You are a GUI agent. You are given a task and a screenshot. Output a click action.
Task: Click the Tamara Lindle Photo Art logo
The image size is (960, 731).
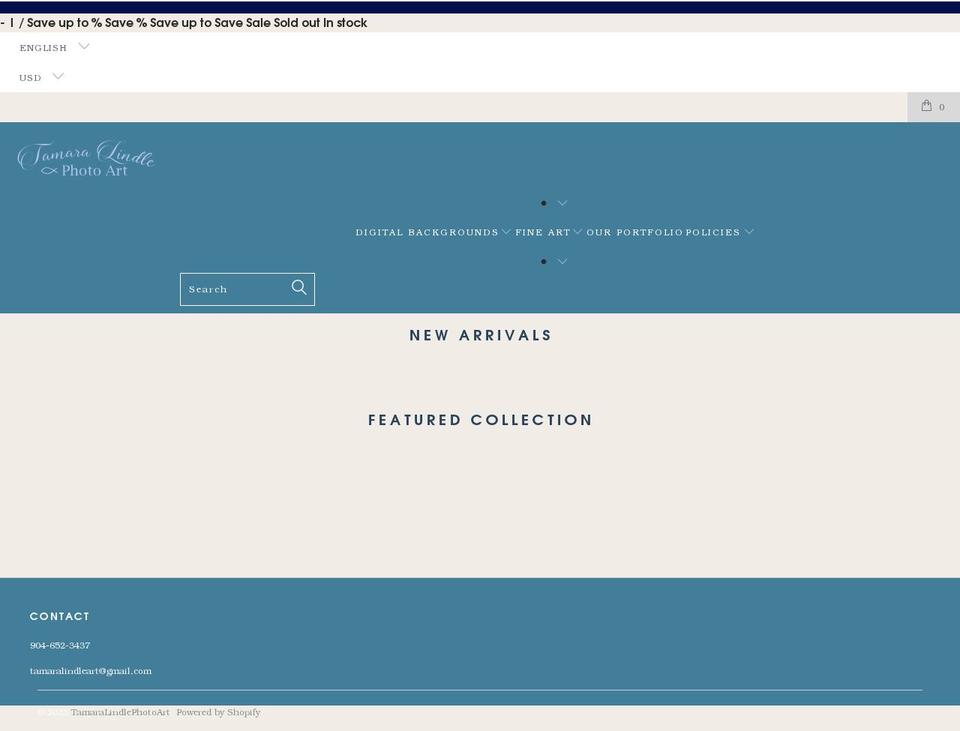pyautogui.click(x=86, y=159)
